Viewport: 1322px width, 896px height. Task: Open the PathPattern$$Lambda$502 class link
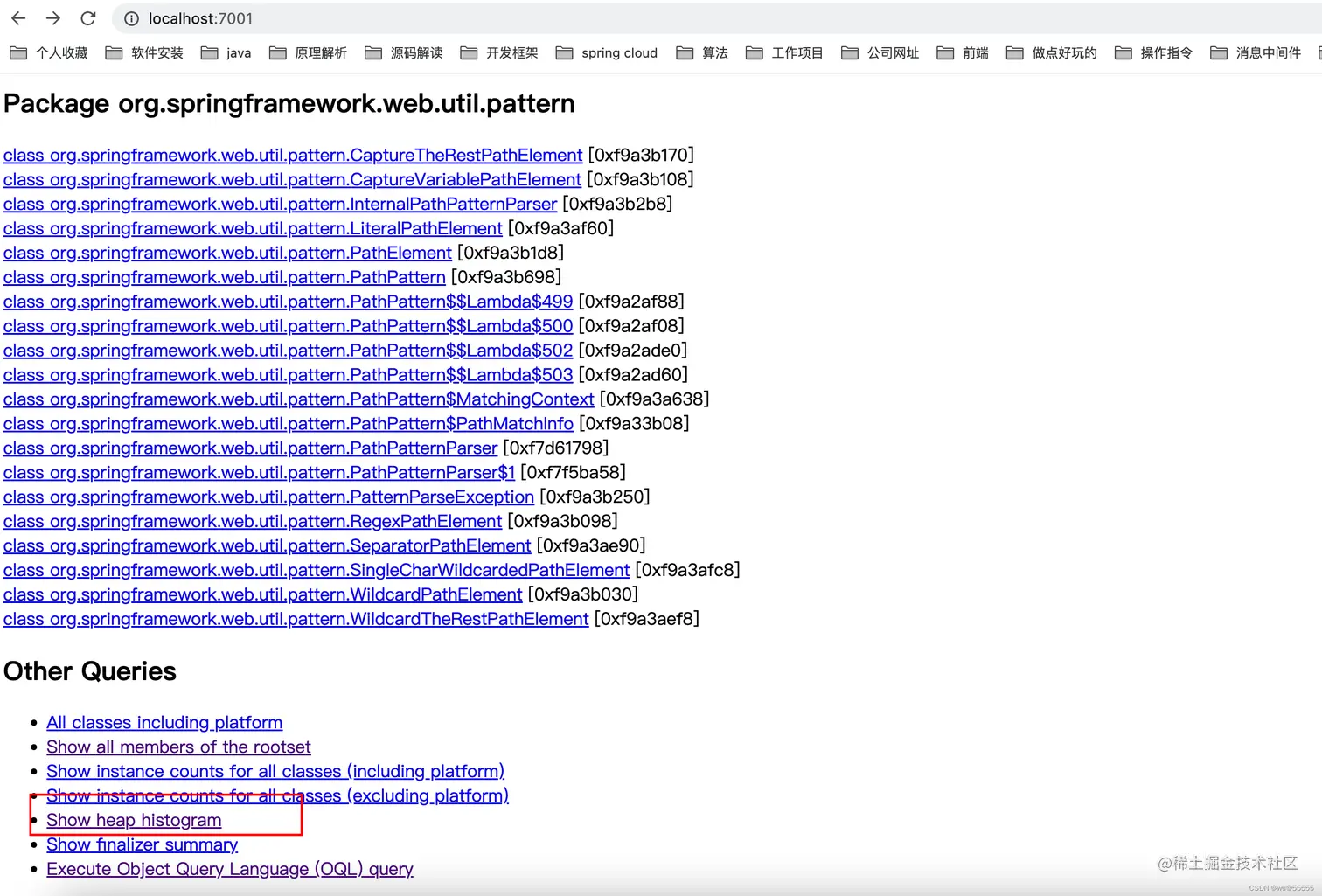pos(289,351)
